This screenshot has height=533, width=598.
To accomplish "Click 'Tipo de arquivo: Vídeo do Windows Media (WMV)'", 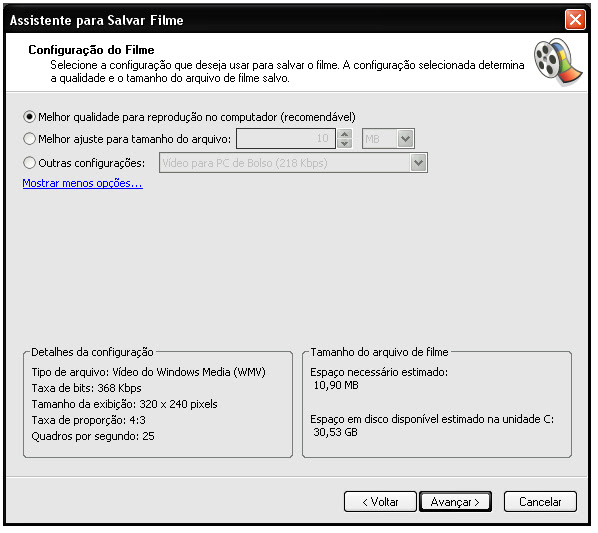I will [x=149, y=372].
